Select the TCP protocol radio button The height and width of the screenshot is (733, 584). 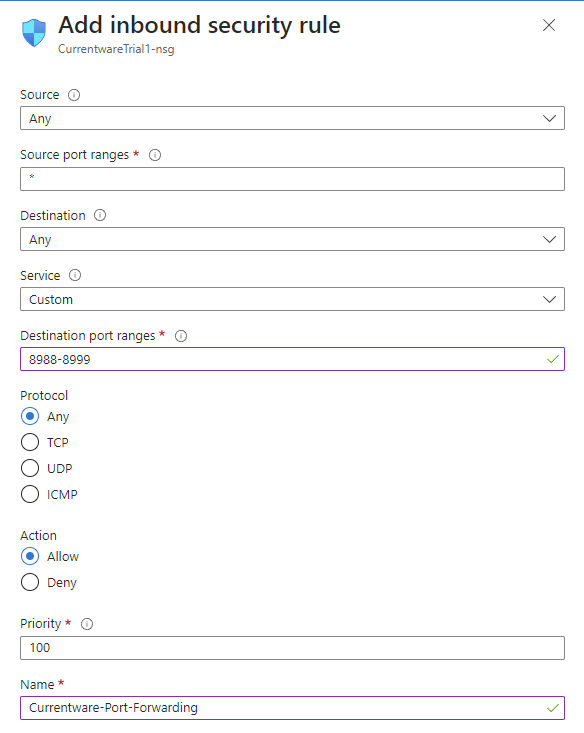[30, 442]
